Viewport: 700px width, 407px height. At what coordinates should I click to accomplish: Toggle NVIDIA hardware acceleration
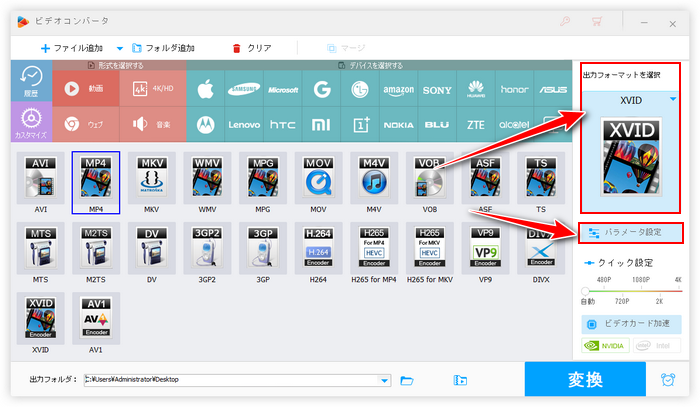point(606,347)
